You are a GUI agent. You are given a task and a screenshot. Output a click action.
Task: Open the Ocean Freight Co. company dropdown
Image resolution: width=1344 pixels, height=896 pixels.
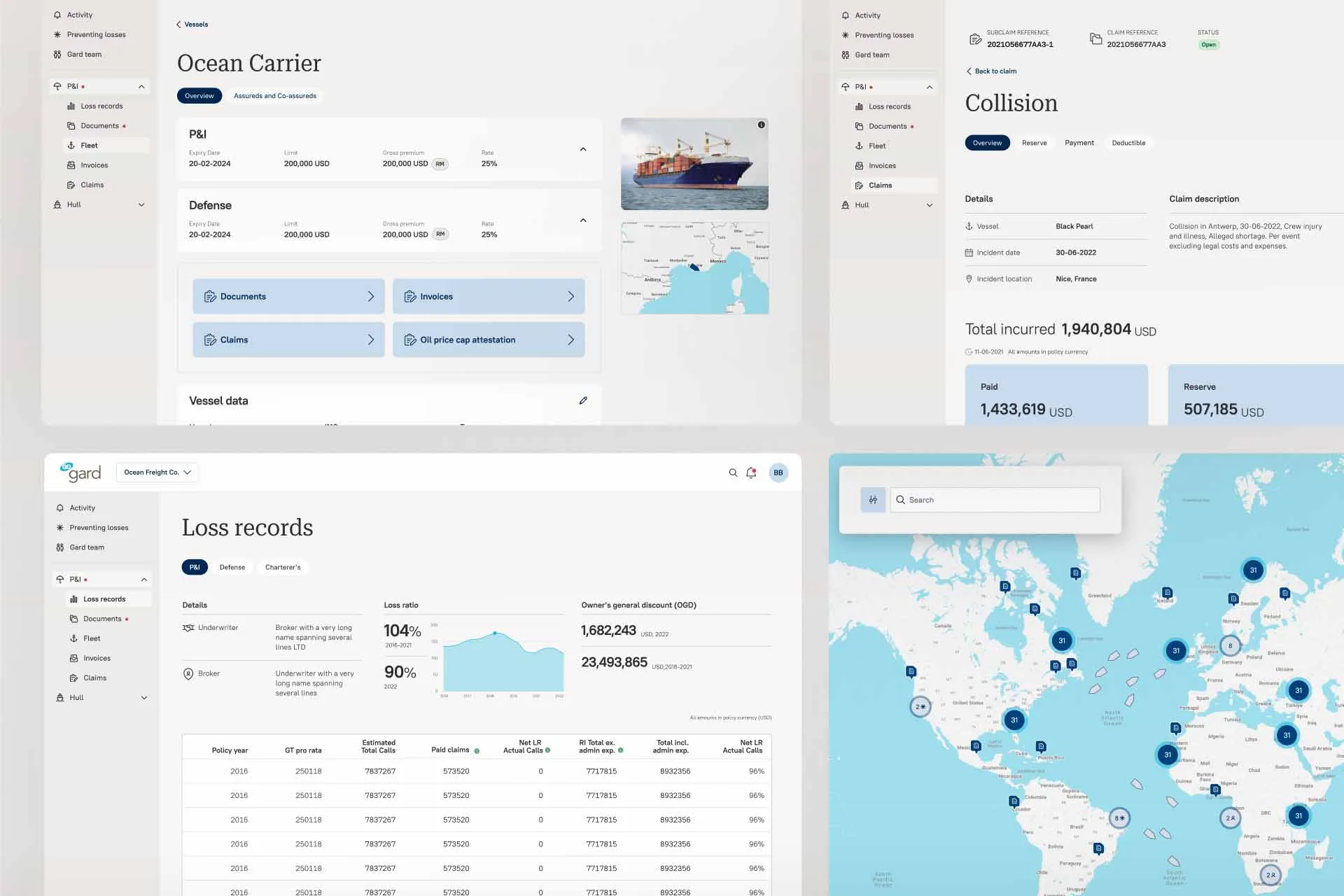[x=157, y=472]
